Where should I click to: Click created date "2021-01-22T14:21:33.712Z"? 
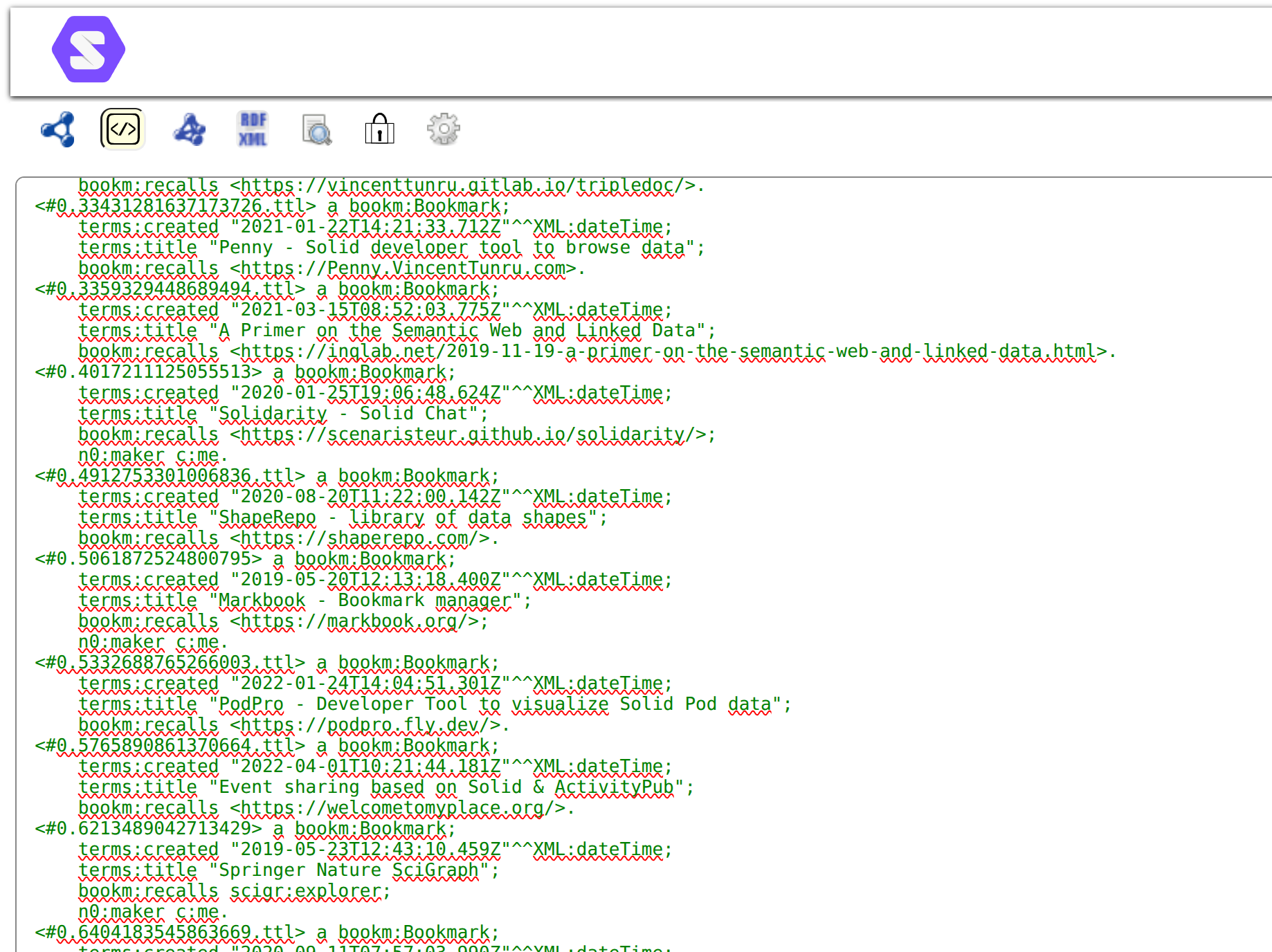click(x=371, y=227)
